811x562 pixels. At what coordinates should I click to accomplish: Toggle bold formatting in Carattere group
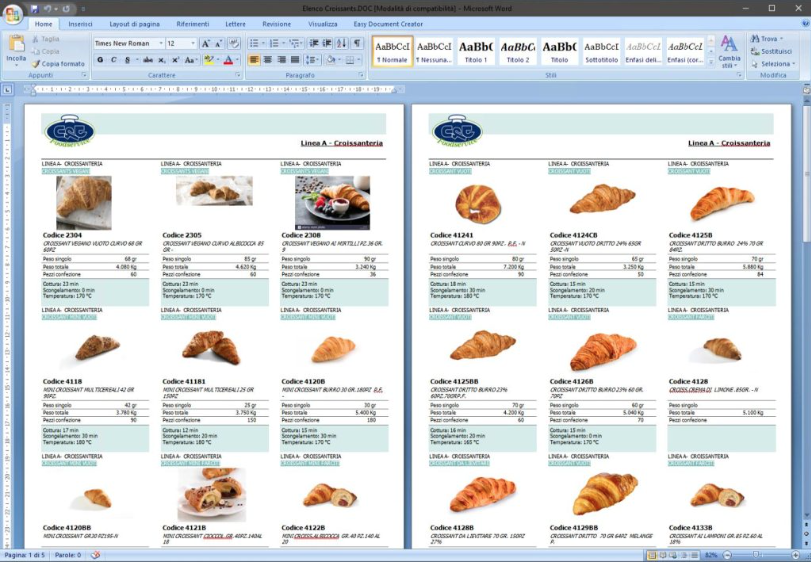tap(100, 60)
